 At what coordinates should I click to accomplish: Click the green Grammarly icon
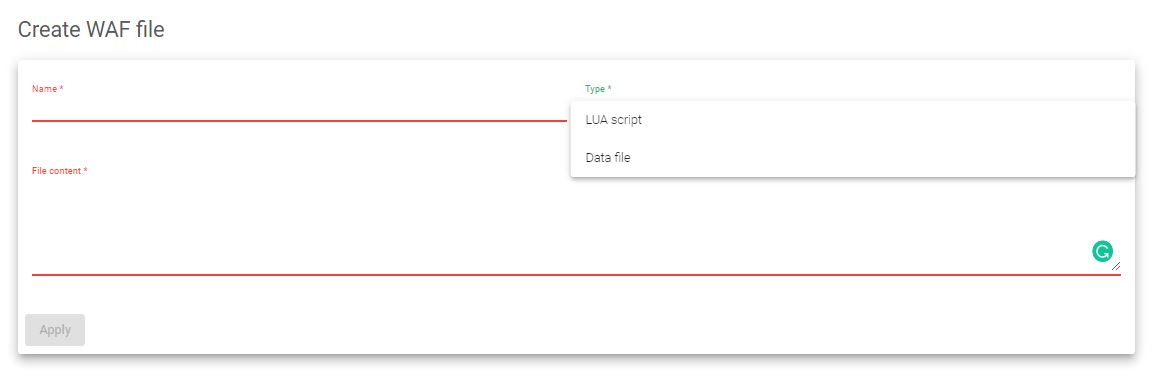pos(1102,251)
